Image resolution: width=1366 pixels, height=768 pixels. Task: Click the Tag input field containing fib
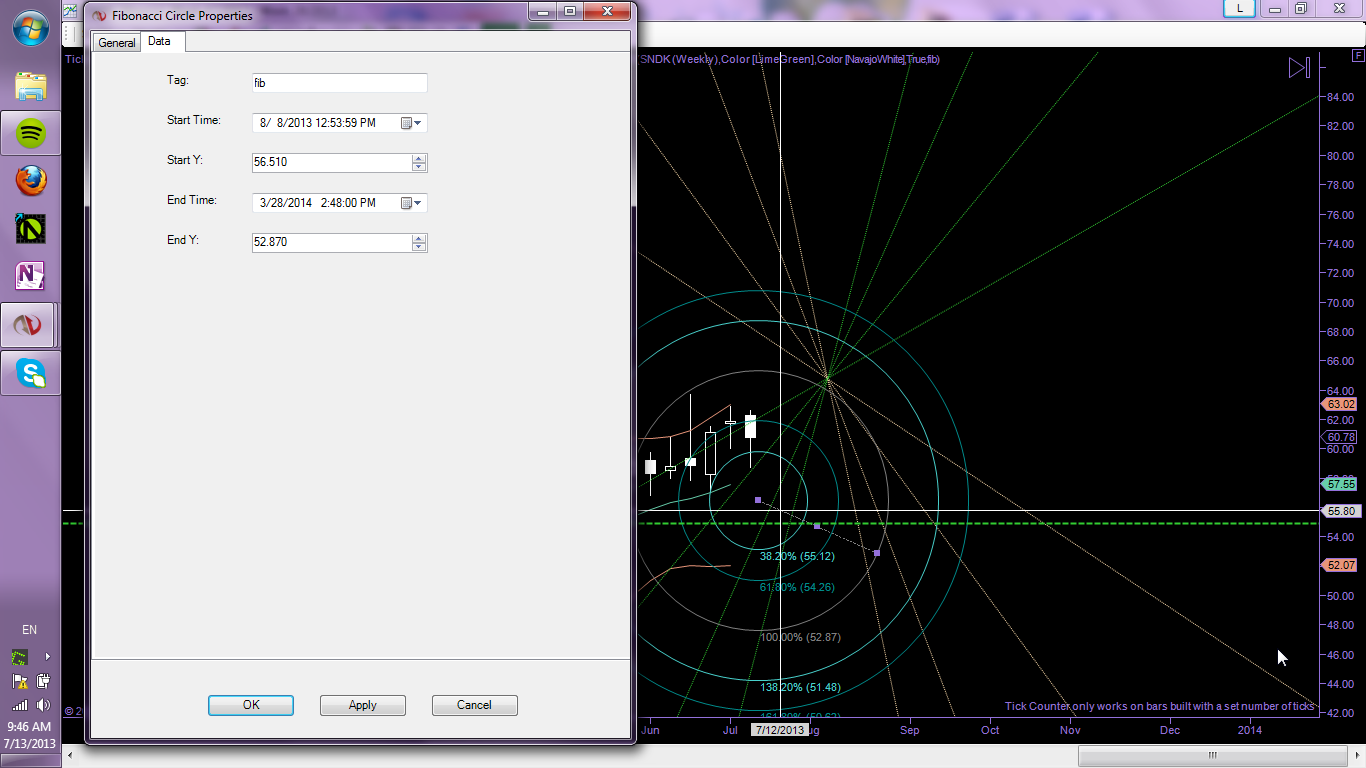pos(340,83)
